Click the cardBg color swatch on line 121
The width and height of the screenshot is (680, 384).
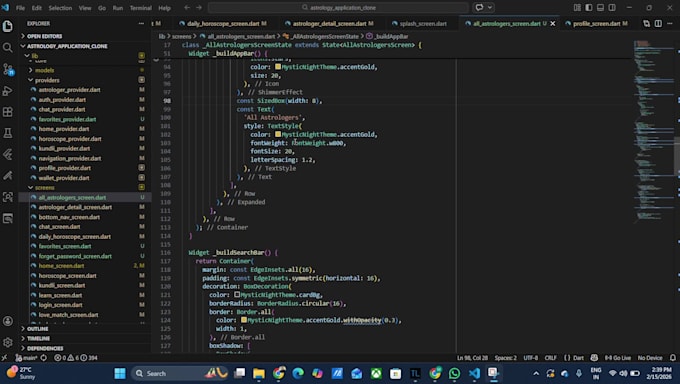point(237,295)
